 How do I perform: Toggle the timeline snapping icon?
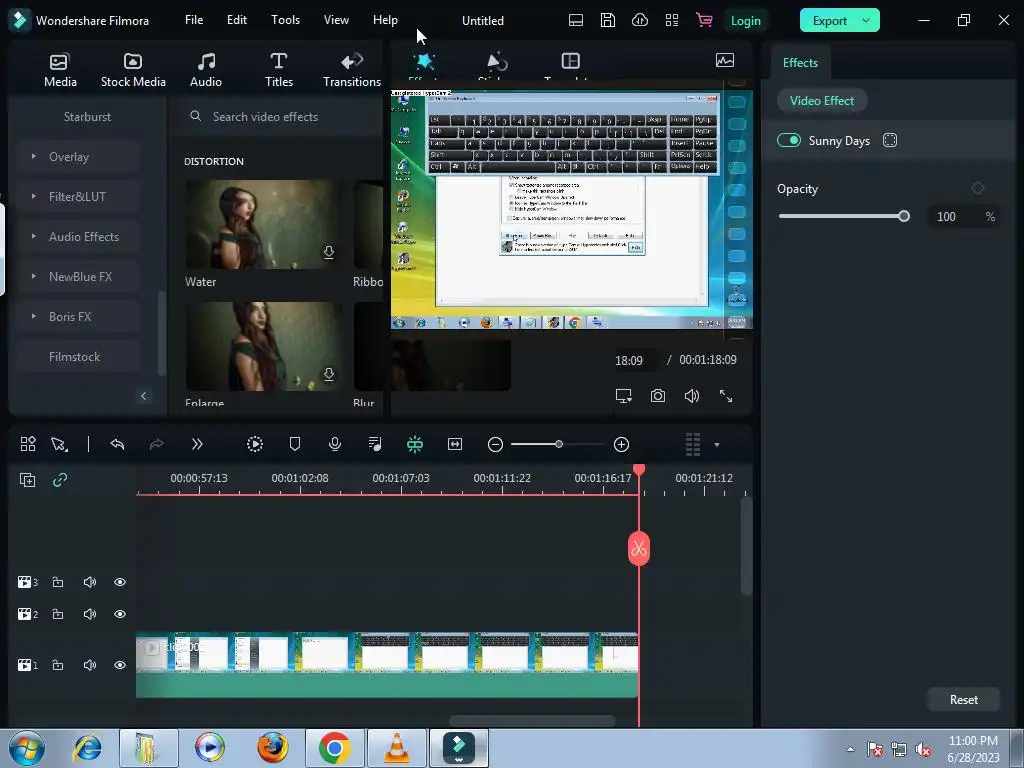tap(415, 444)
